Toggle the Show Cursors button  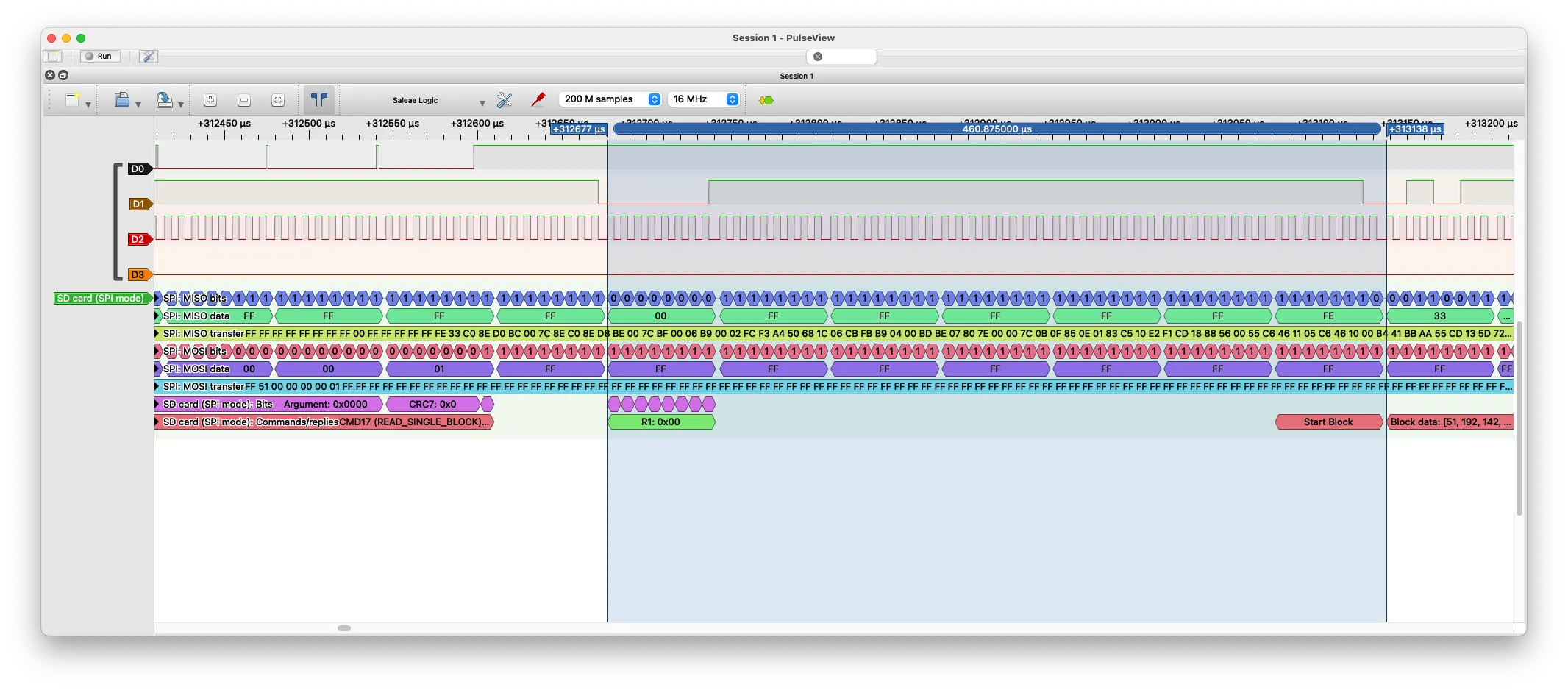click(319, 99)
